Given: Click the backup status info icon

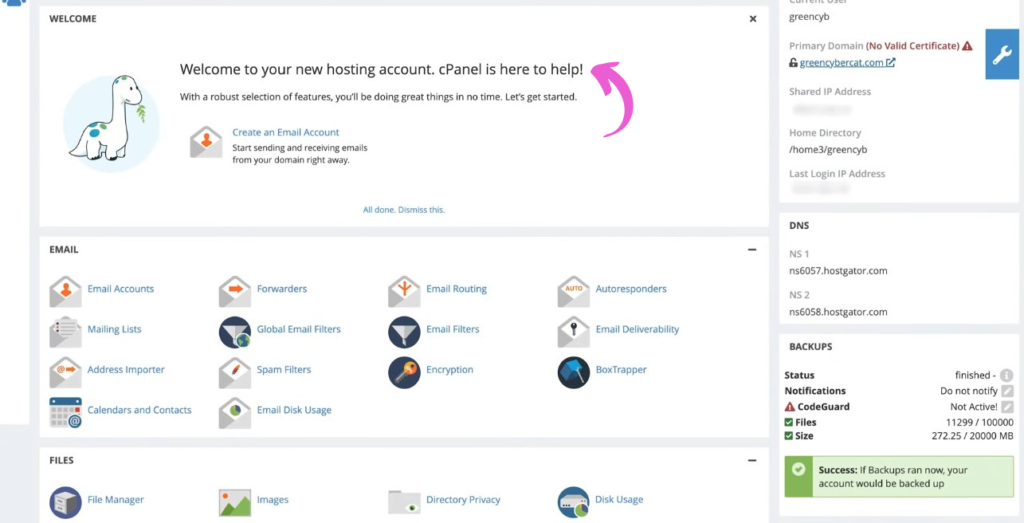Looking at the screenshot, I should click(x=1006, y=375).
